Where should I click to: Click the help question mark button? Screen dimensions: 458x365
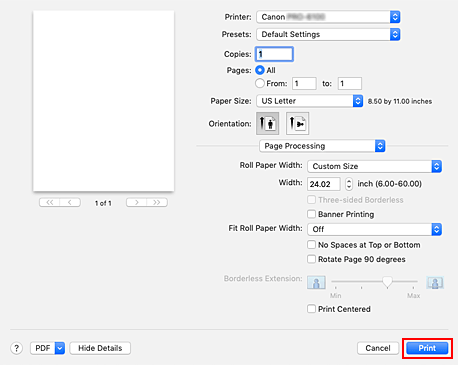17,348
